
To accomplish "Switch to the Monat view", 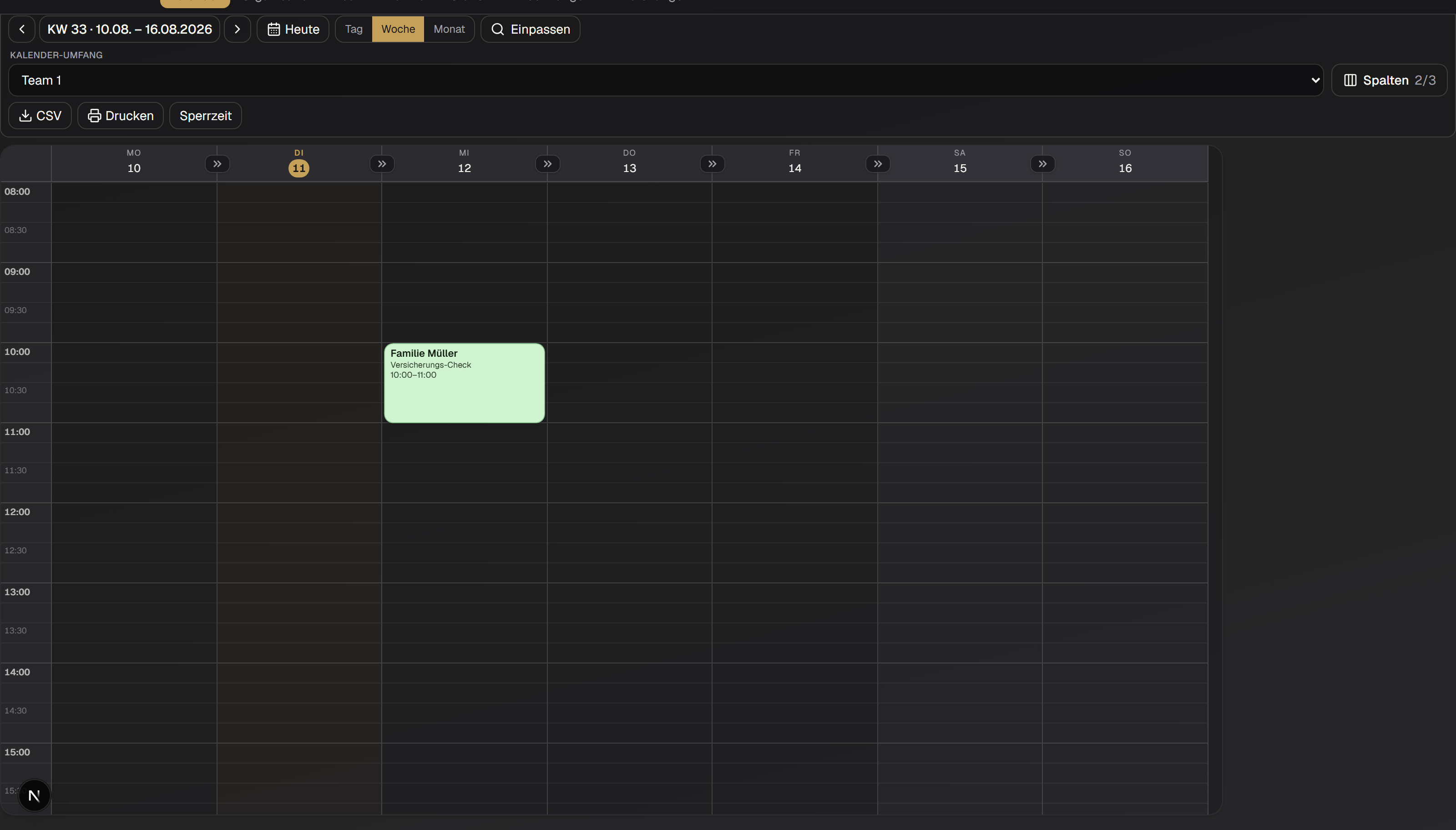I will click(x=449, y=29).
